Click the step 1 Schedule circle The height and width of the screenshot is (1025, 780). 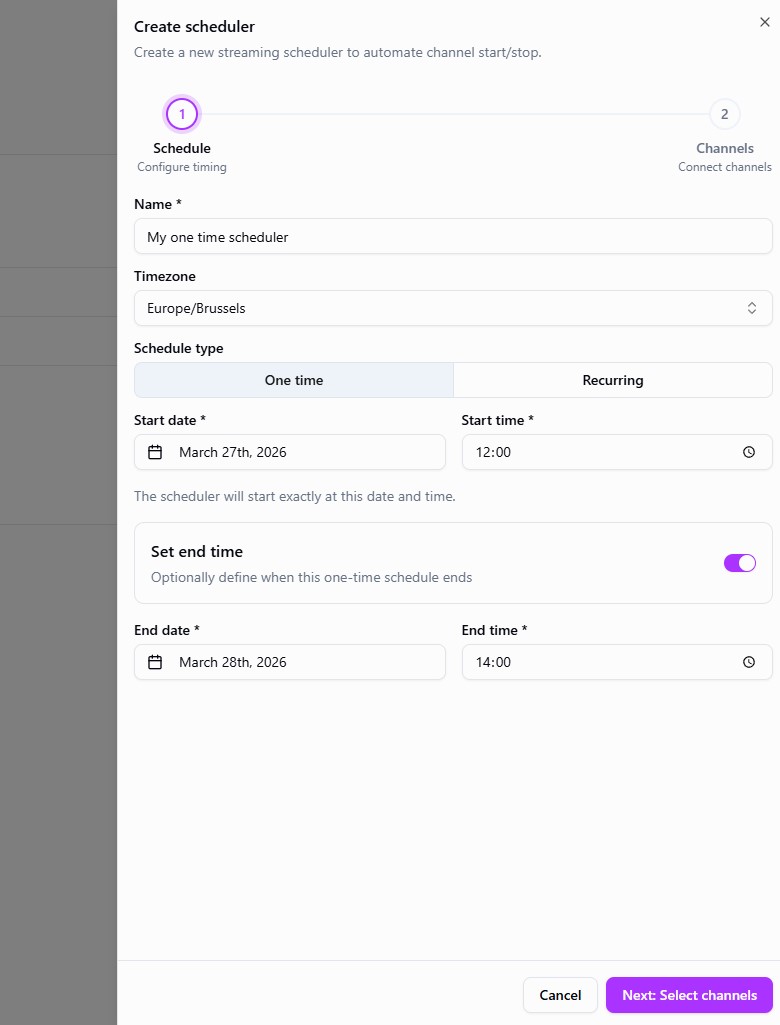click(182, 114)
